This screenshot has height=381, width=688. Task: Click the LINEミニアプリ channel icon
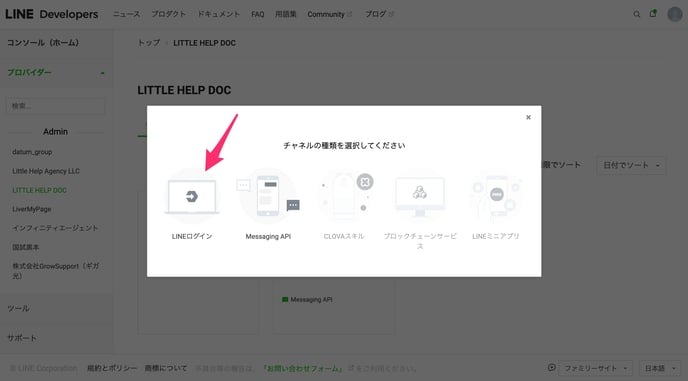[x=496, y=196]
